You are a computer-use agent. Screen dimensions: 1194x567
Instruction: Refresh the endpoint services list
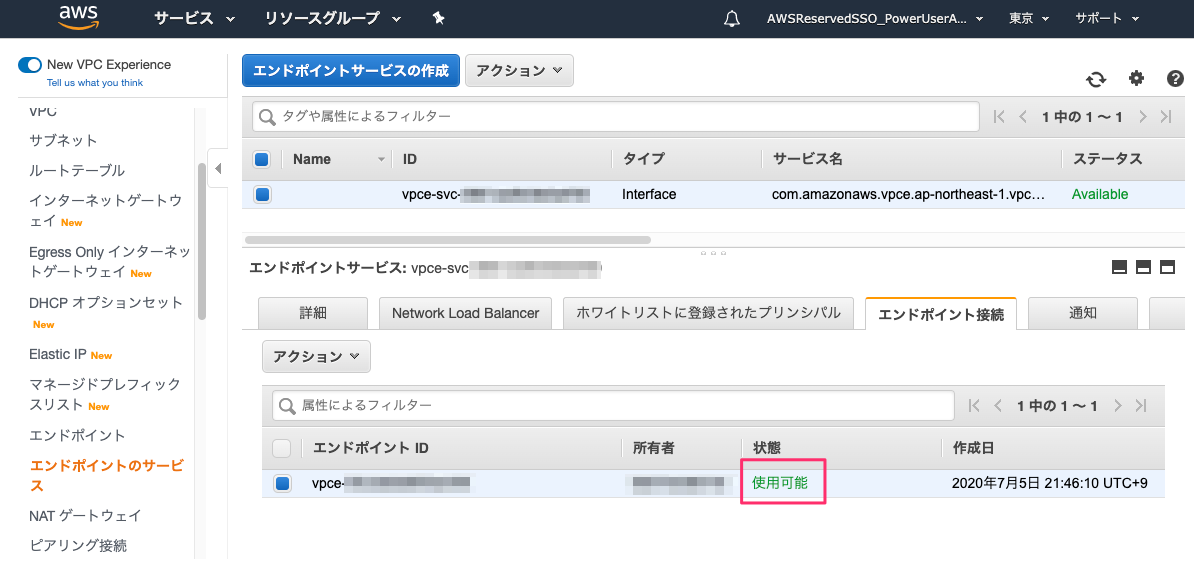1096,79
